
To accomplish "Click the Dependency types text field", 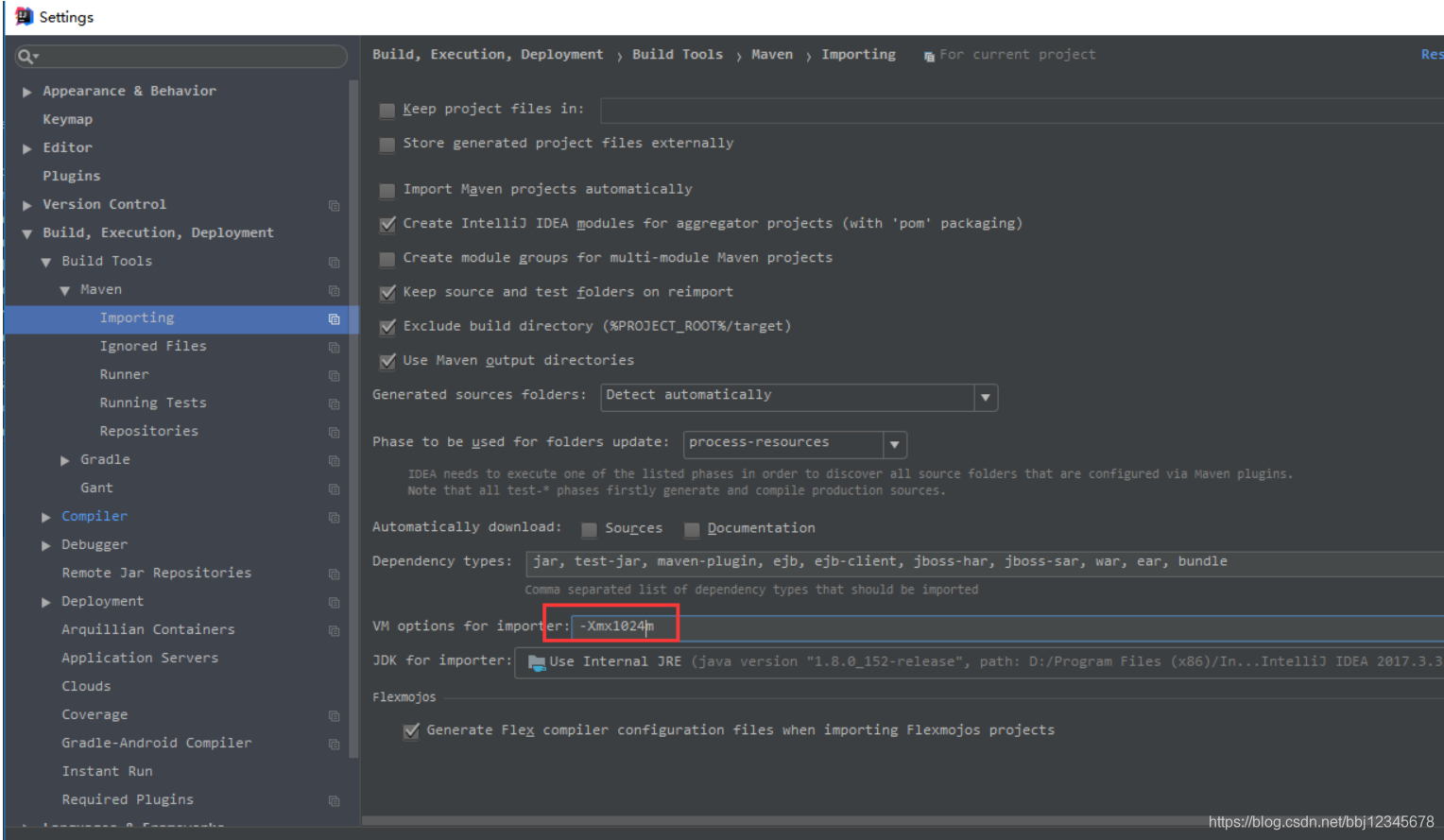I will coord(985,563).
